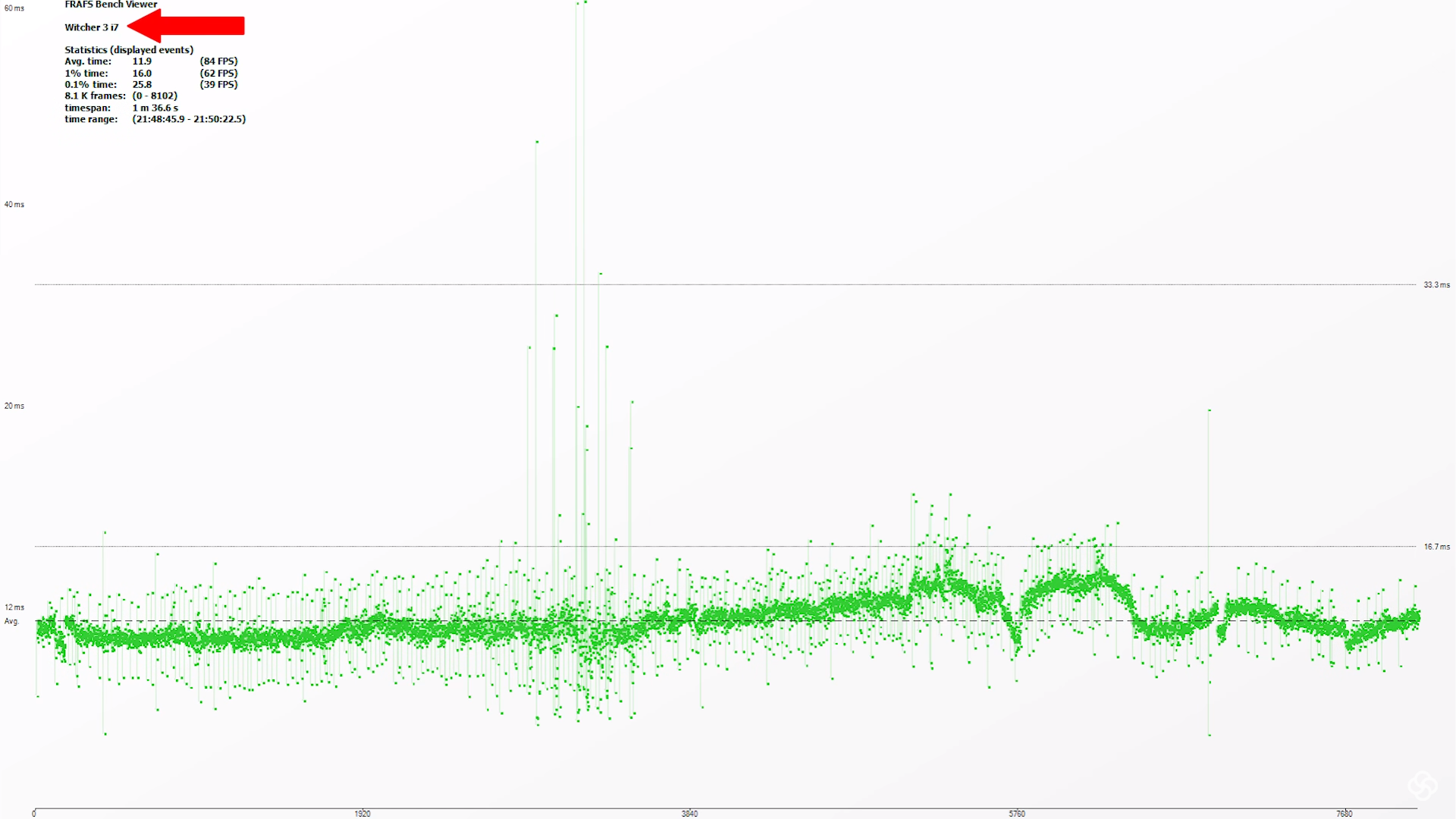Viewport: 1456px width, 819px height.
Task: Click the faint watermark logo bottom-right
Action: [x=1423, y=786]
